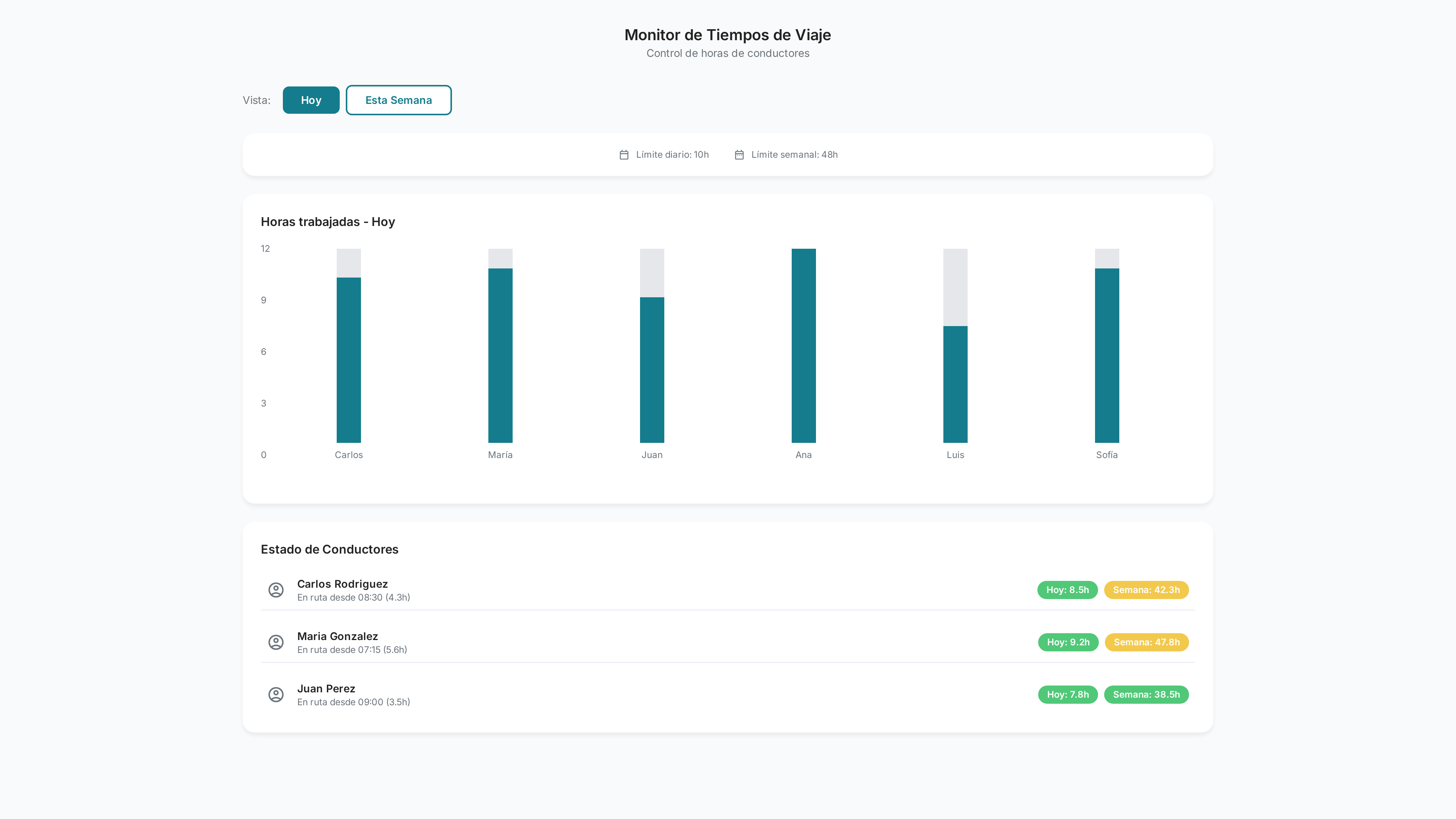The height and width of the screenshot is (819, 1456).
Task: Click Maria Gonzalez's user avatar icon
Action: pos(276,642)
